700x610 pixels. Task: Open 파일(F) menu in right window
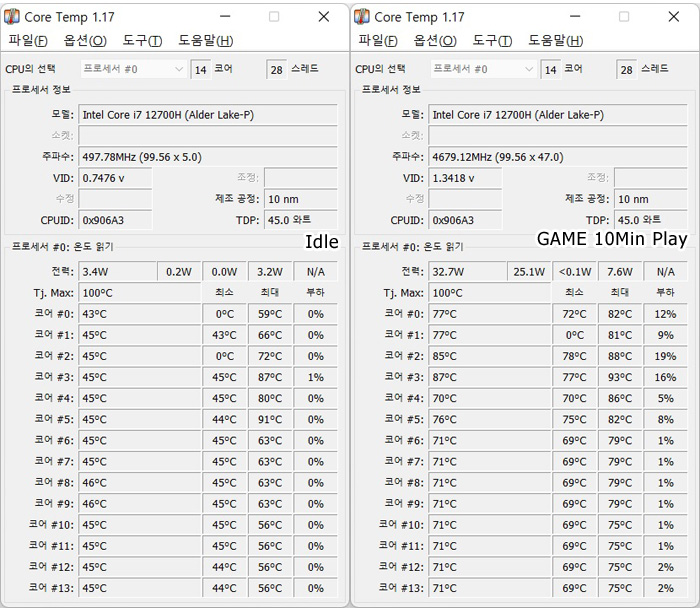pos(378,41)
